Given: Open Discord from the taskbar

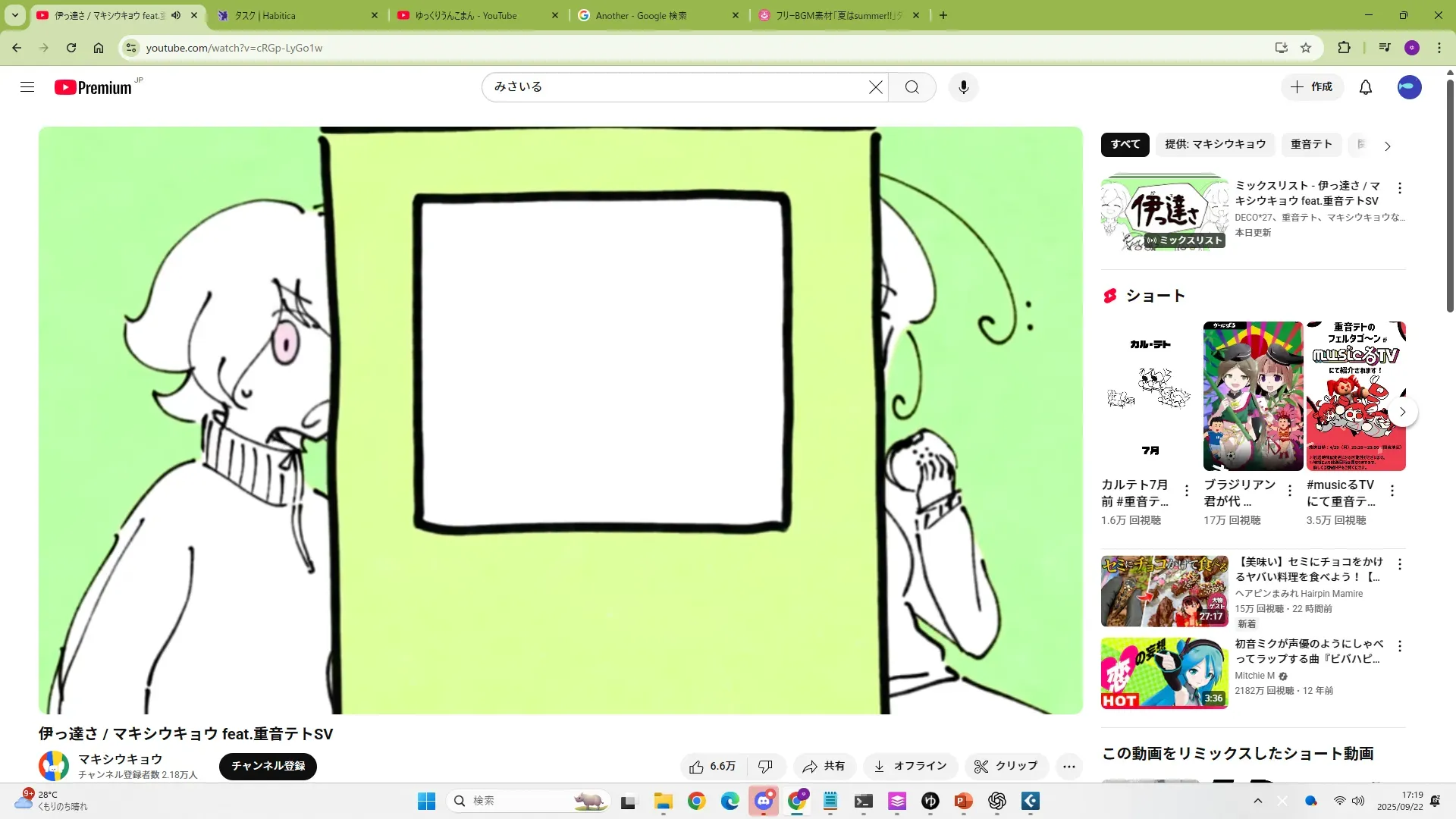Looking at the screenshot, I should (x=763, y=801).
